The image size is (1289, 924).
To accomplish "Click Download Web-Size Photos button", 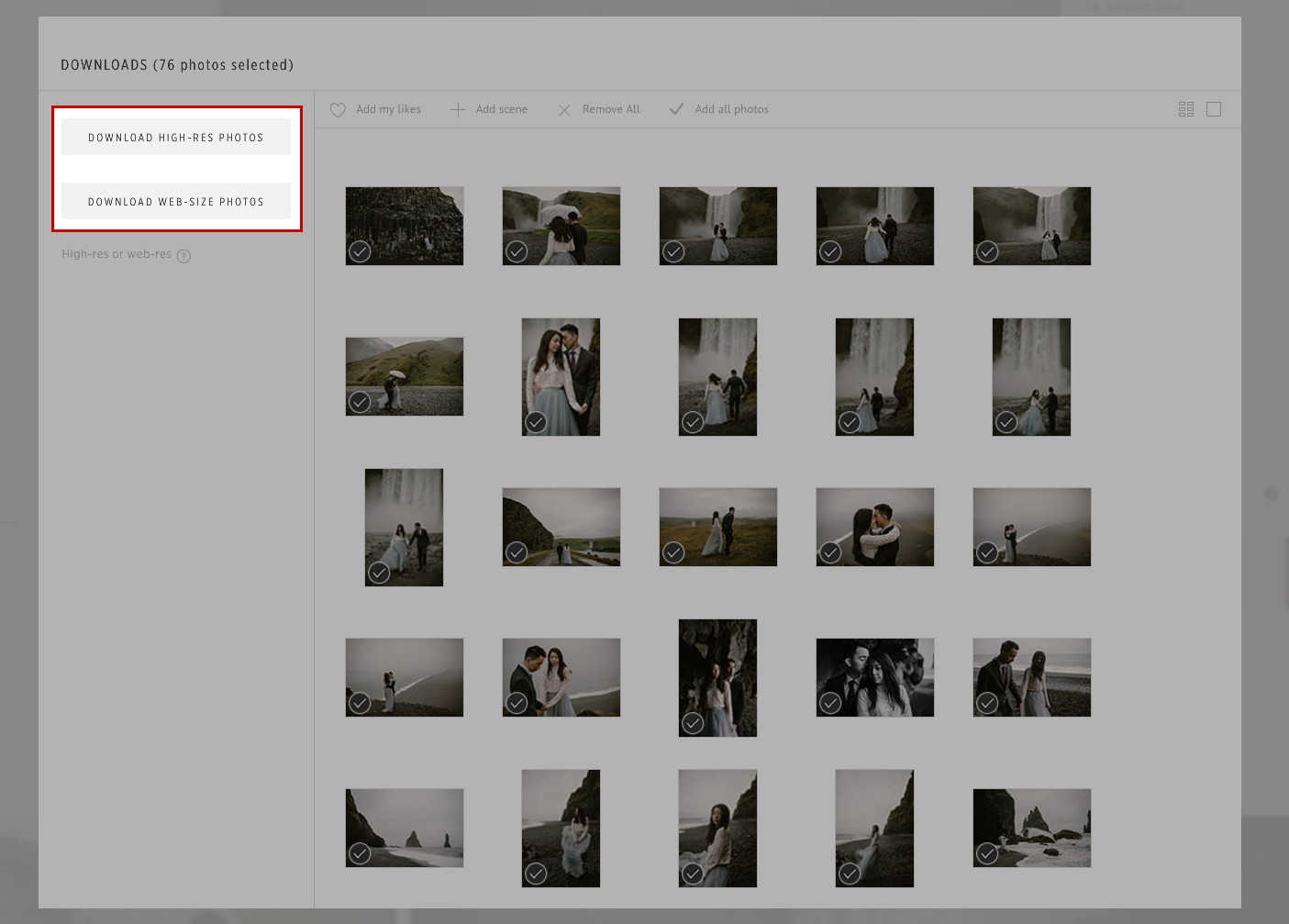I will 176,201.
